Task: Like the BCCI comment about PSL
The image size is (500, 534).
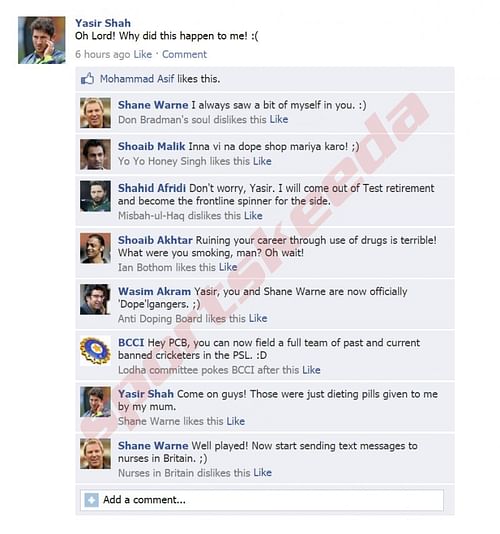Action: 311,370
